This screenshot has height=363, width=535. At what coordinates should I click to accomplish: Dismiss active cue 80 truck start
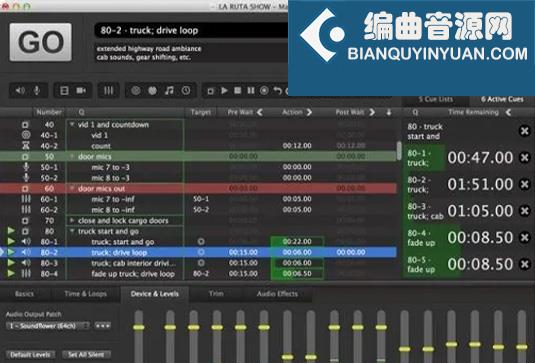[x=524, y=131]
